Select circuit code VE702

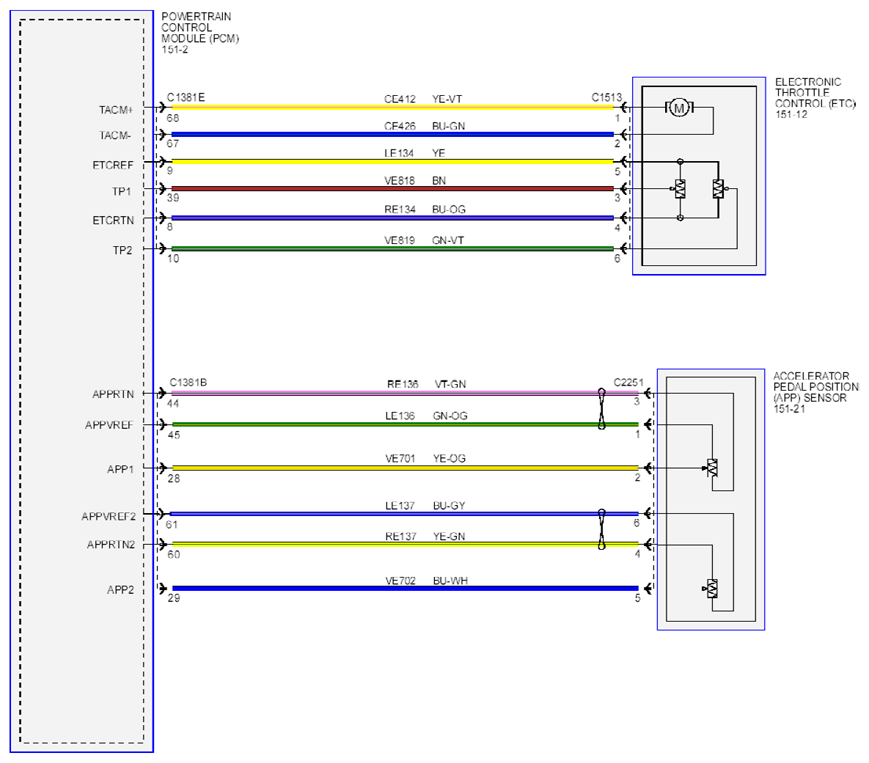[400, 581]
